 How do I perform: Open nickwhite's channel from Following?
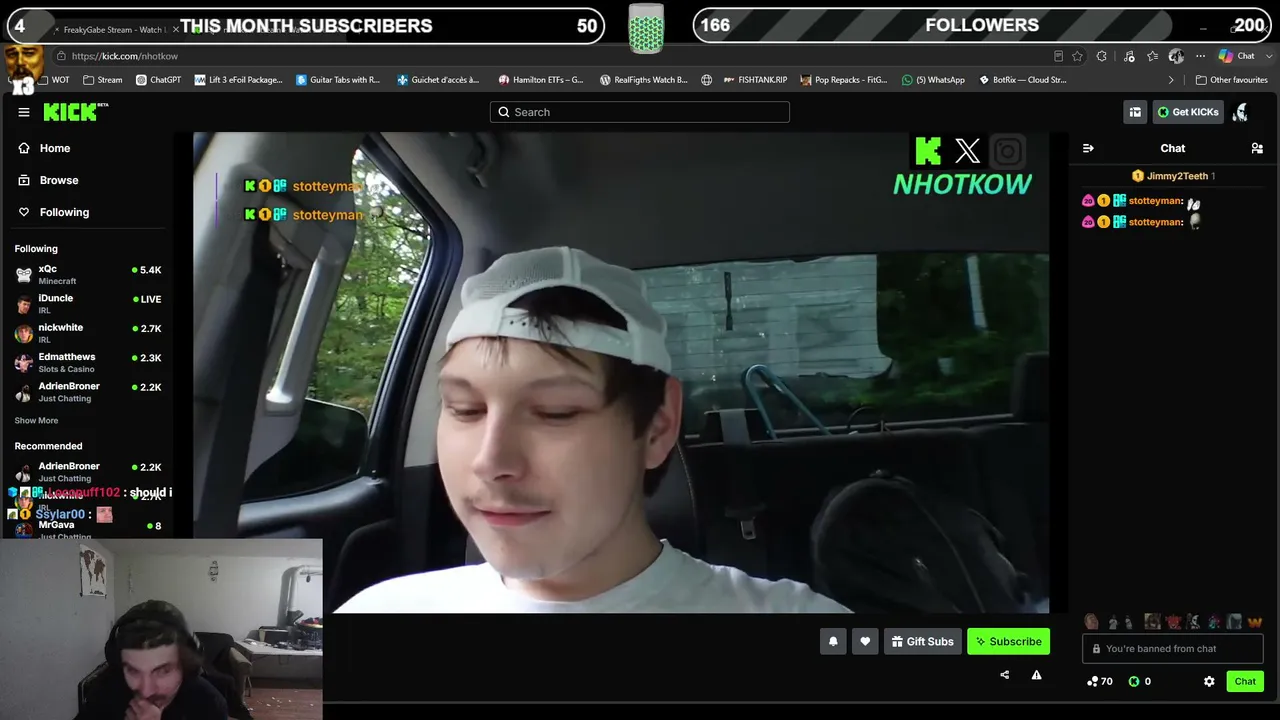pos(88,333)
